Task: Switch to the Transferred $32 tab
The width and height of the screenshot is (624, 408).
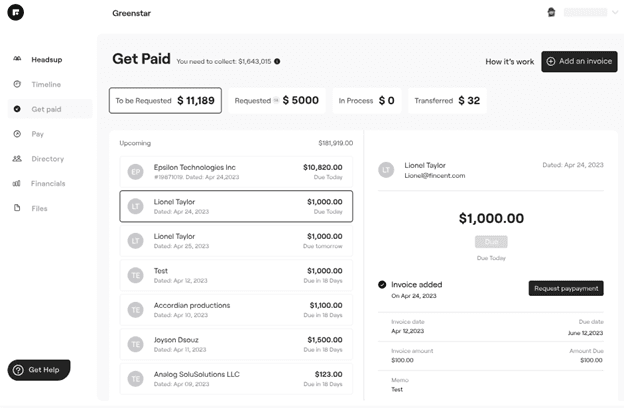Action: point(447,101)
